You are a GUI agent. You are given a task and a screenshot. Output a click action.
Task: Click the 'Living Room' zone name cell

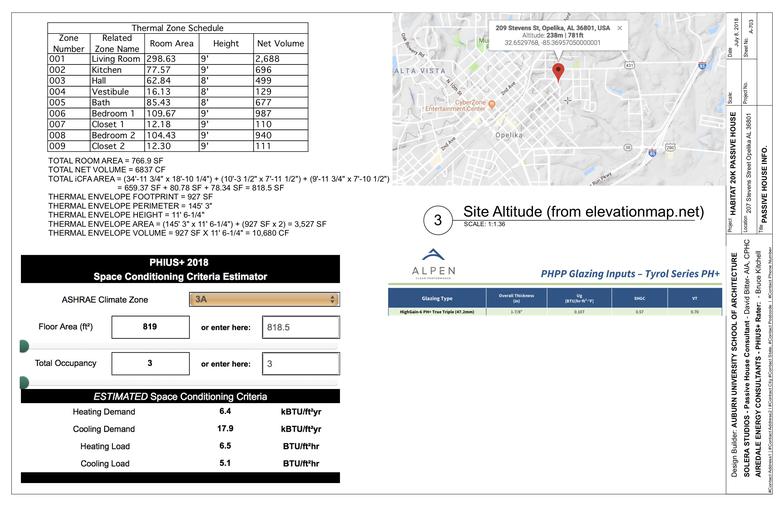click(x=116, y=59)
